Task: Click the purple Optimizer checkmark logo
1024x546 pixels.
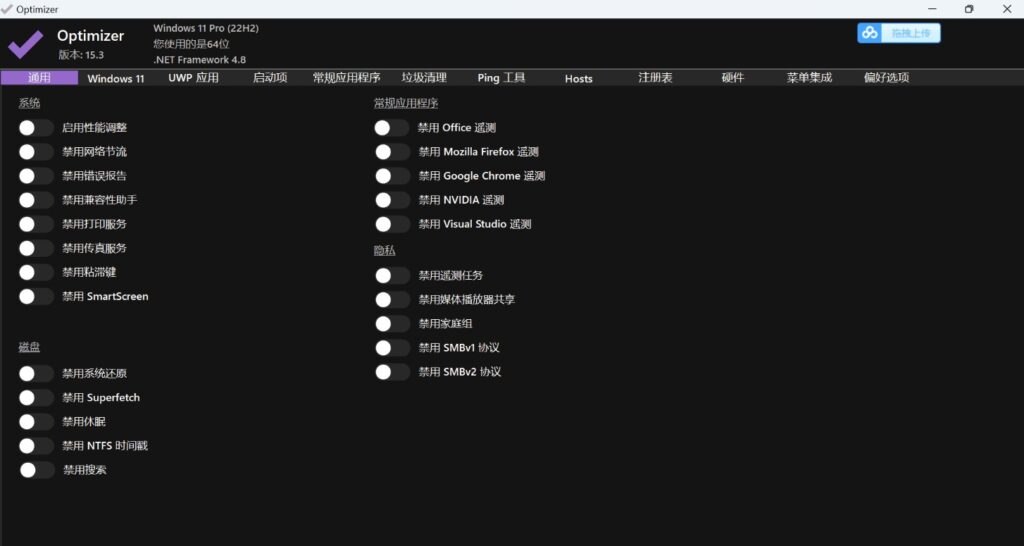Action: [25, 44]
